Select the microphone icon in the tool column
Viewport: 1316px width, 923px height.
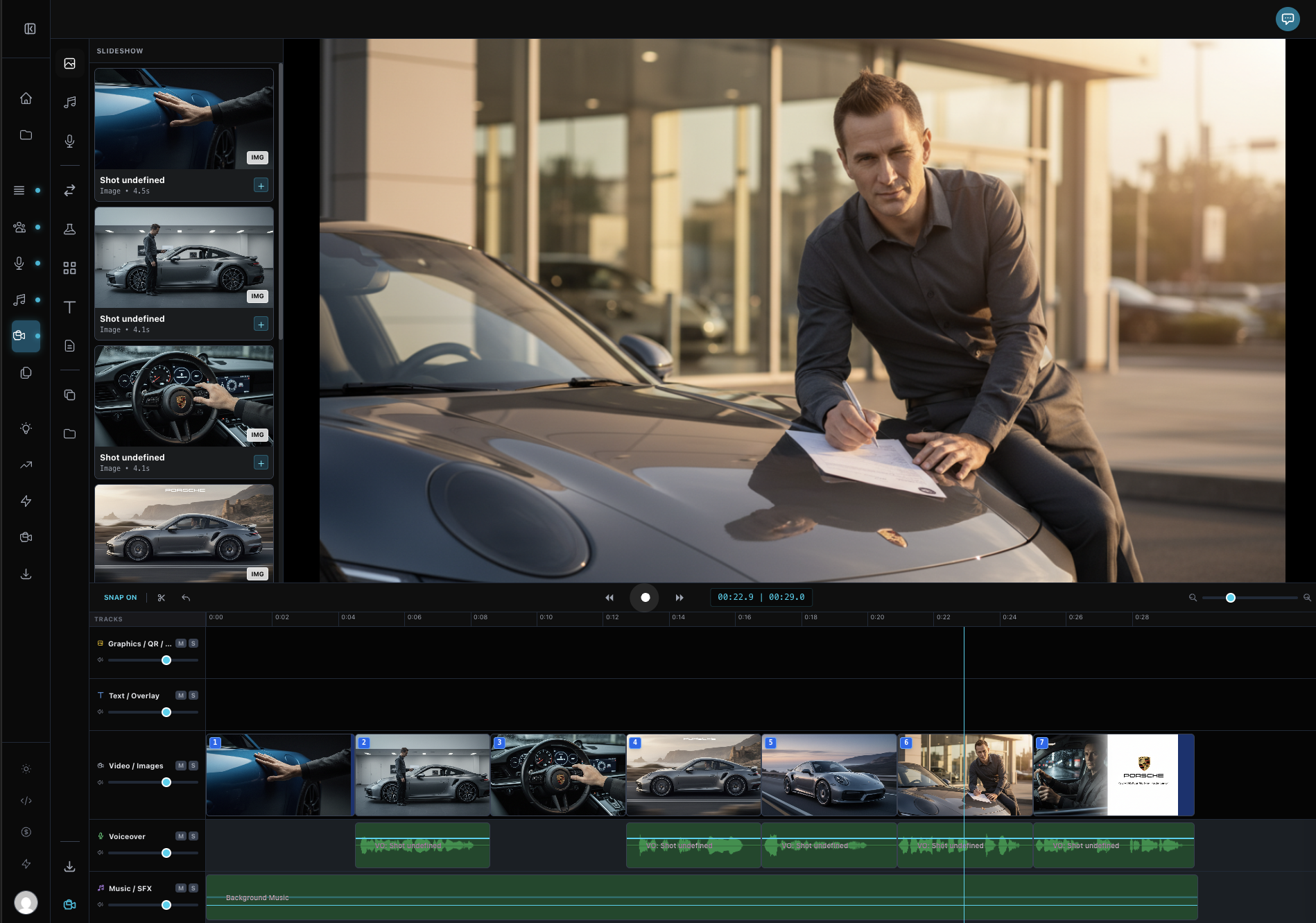click(x=70, y=141)
